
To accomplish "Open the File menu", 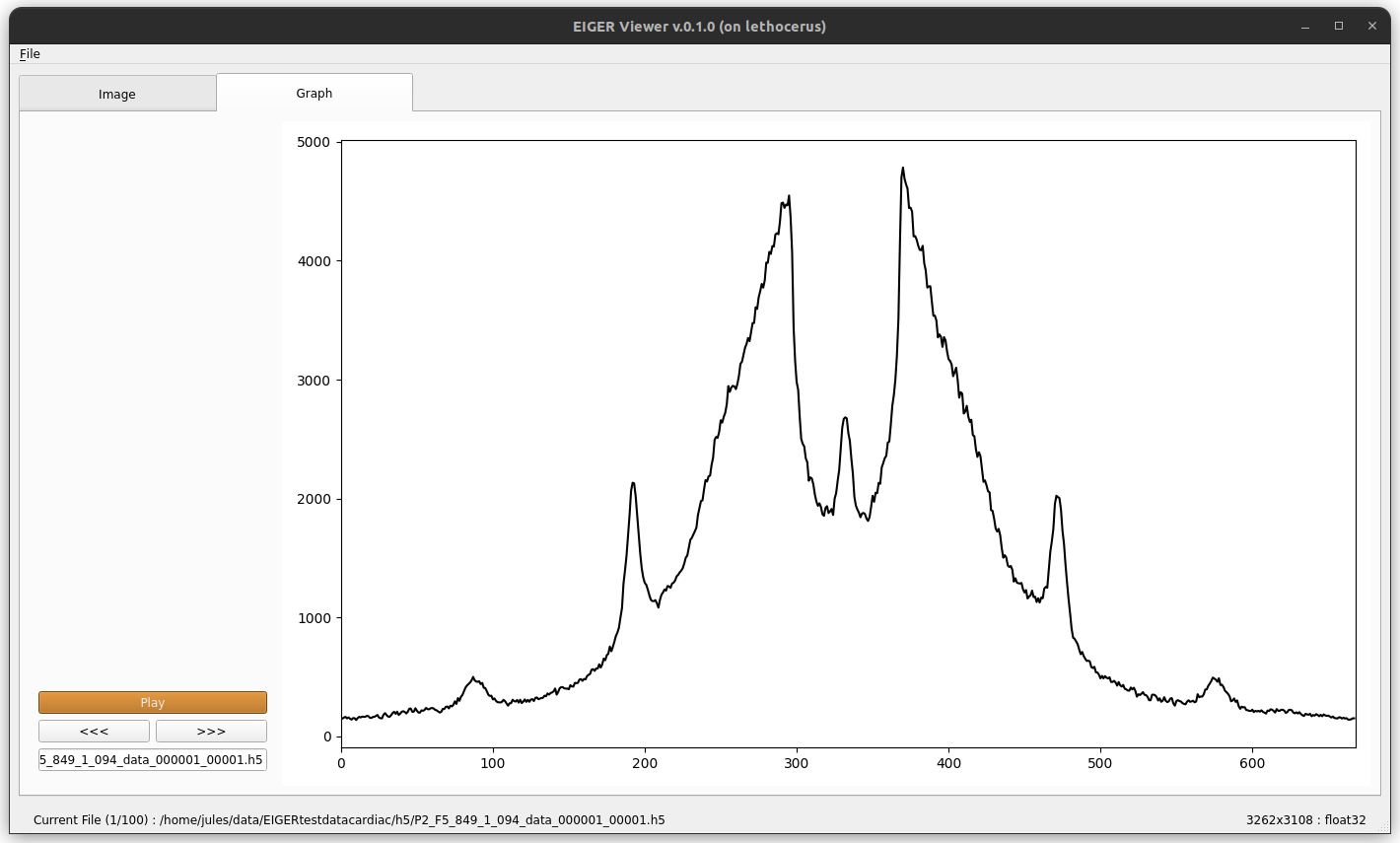I will 30,54.
